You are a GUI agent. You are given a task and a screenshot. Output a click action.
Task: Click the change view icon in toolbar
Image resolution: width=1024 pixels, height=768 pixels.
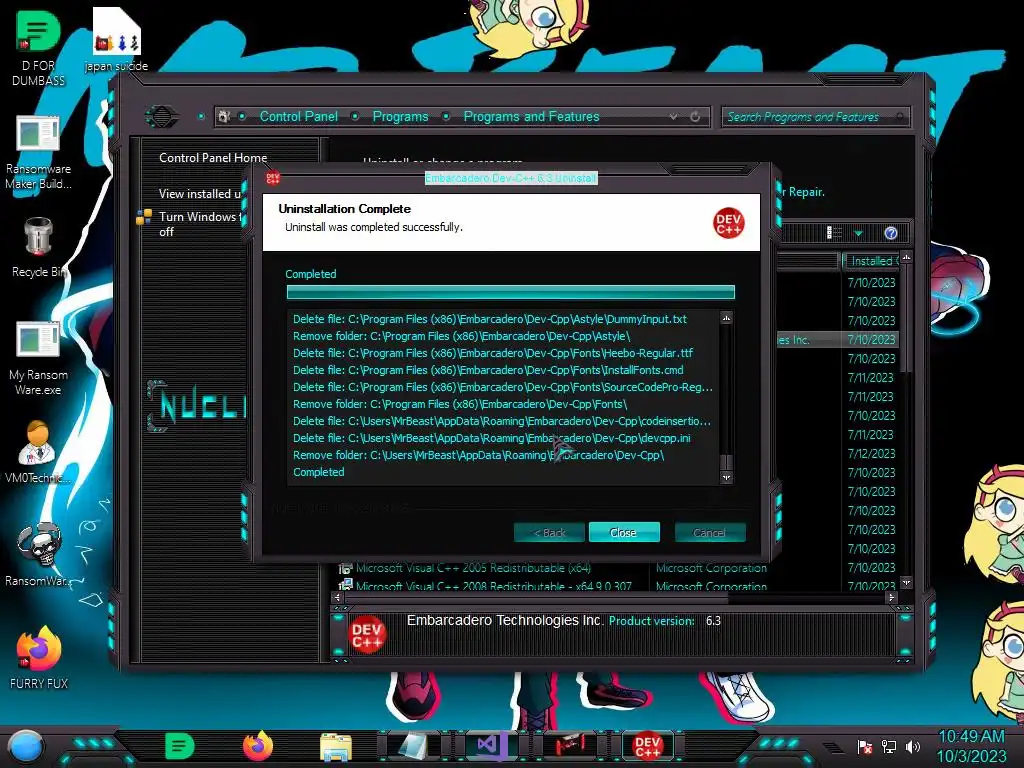coord(834,233)
